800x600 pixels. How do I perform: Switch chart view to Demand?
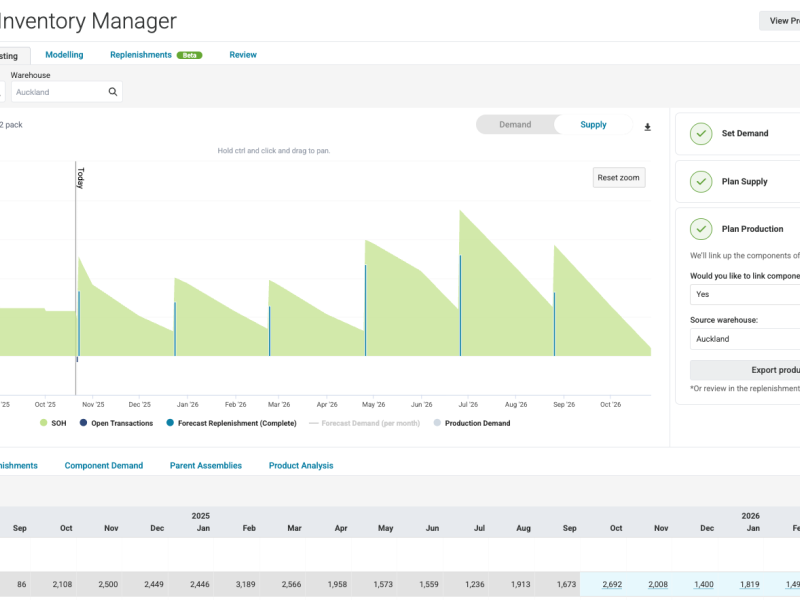(x=515, y=125)
